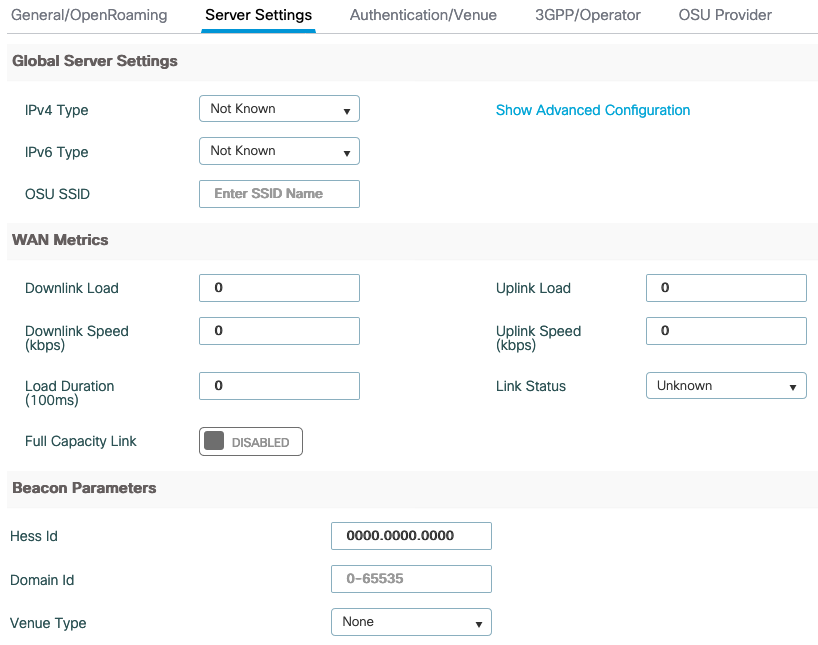
Task: Select the Domain Id input field
Action: 411,579
